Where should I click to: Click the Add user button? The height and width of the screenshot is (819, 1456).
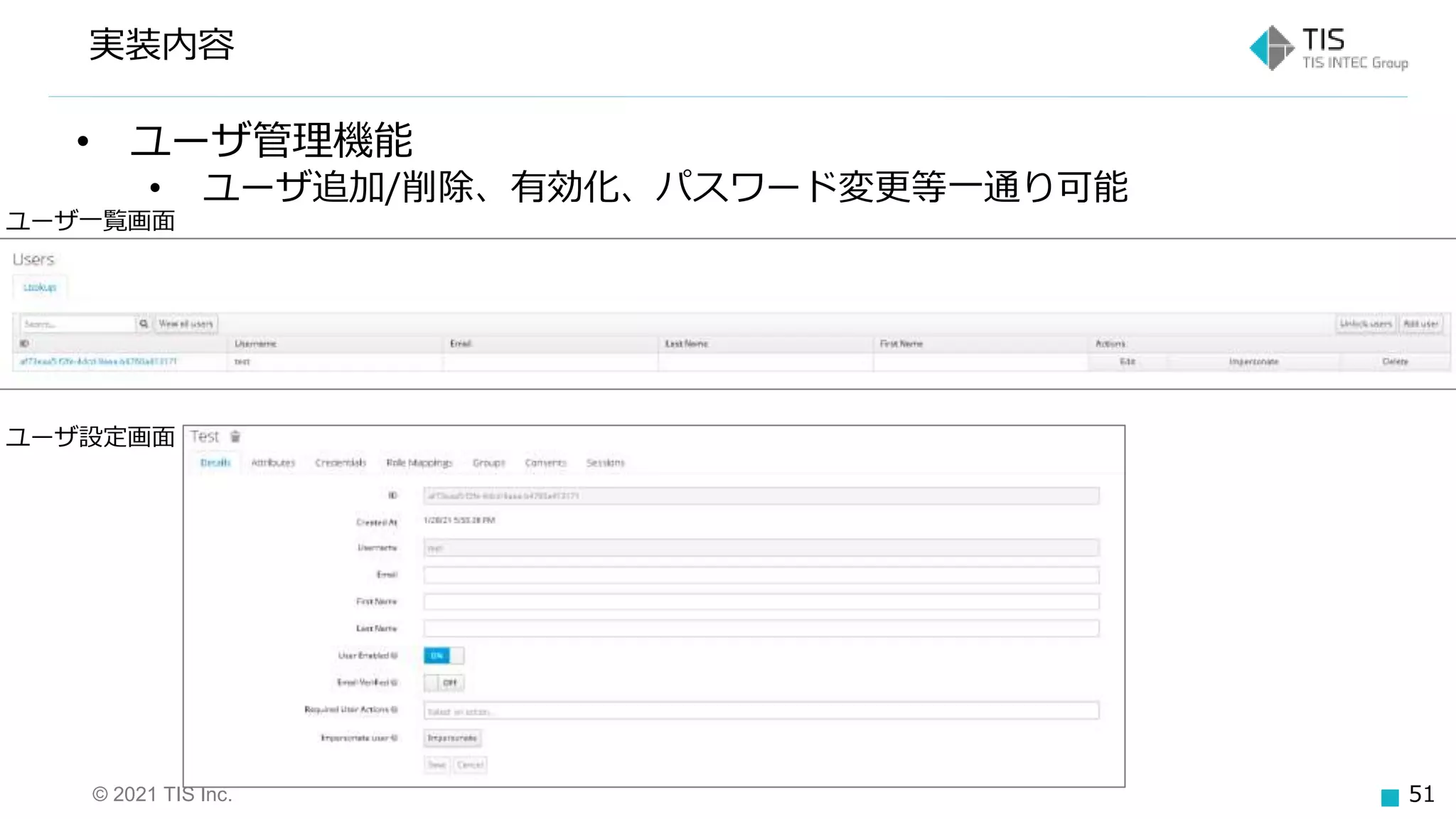click(1421, 324)
